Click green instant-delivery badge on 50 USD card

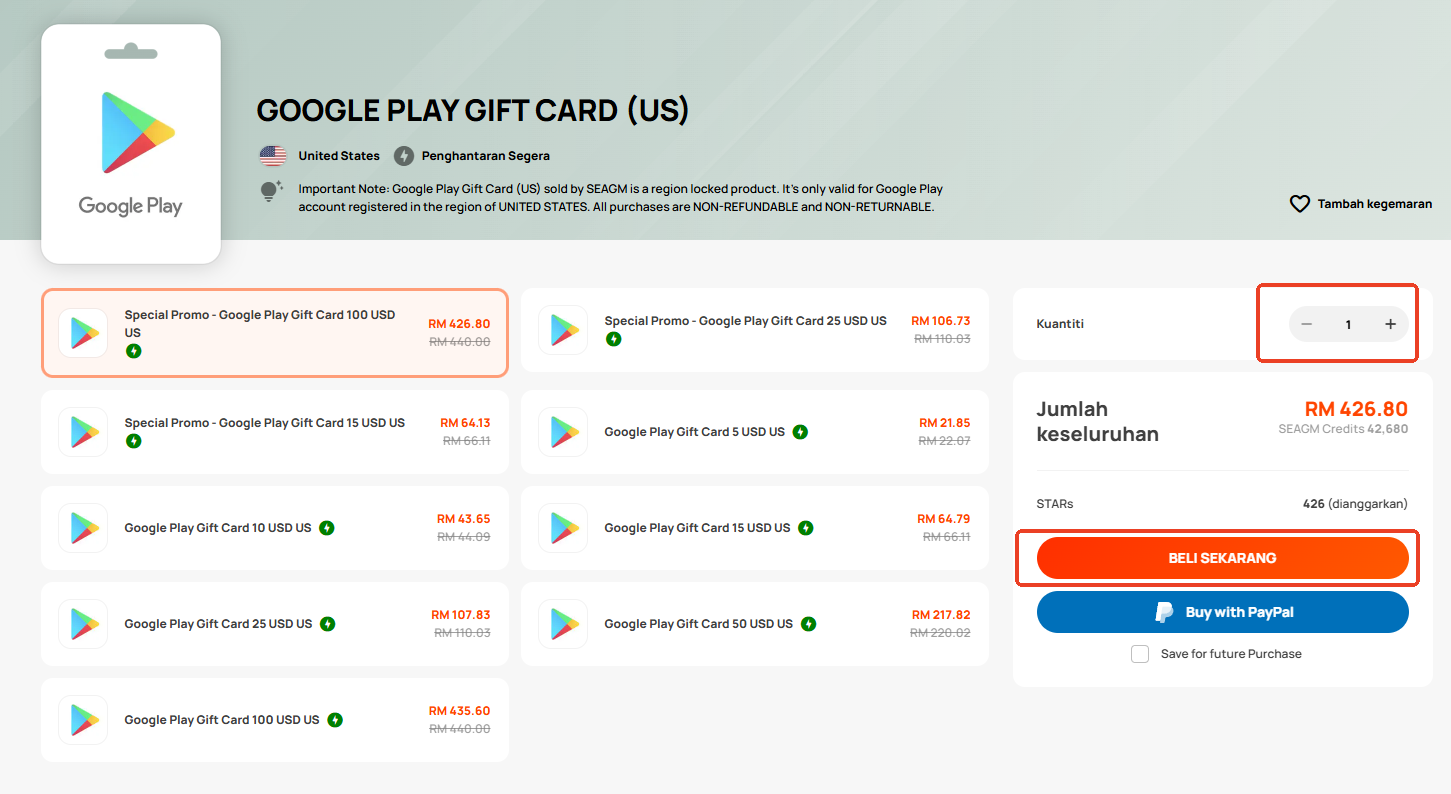click(808, 624)
